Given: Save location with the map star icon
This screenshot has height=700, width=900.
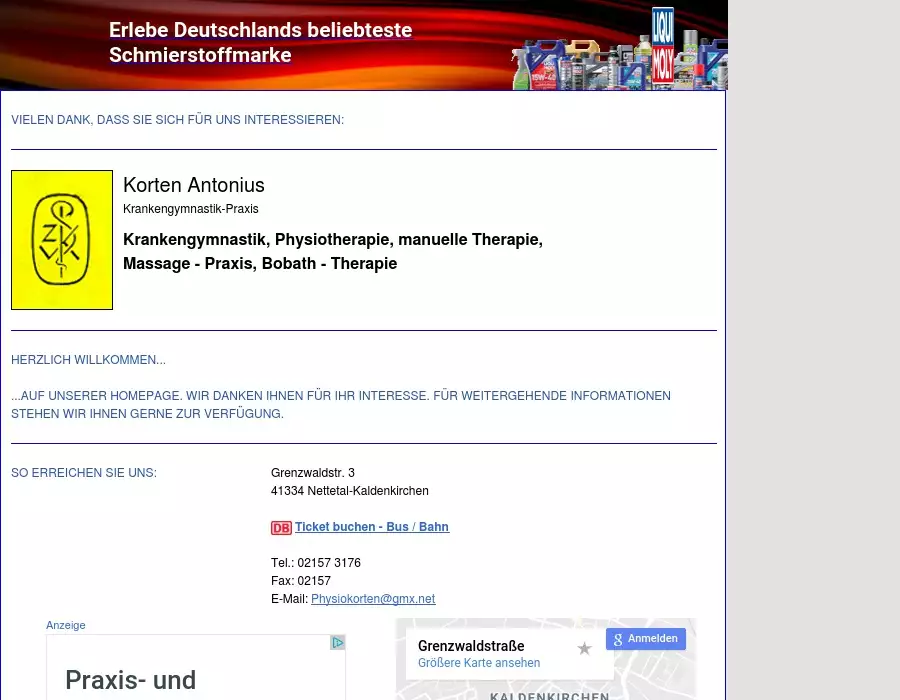Looking at the screenshot, I should pyautogui.click(x=585, y=649).
